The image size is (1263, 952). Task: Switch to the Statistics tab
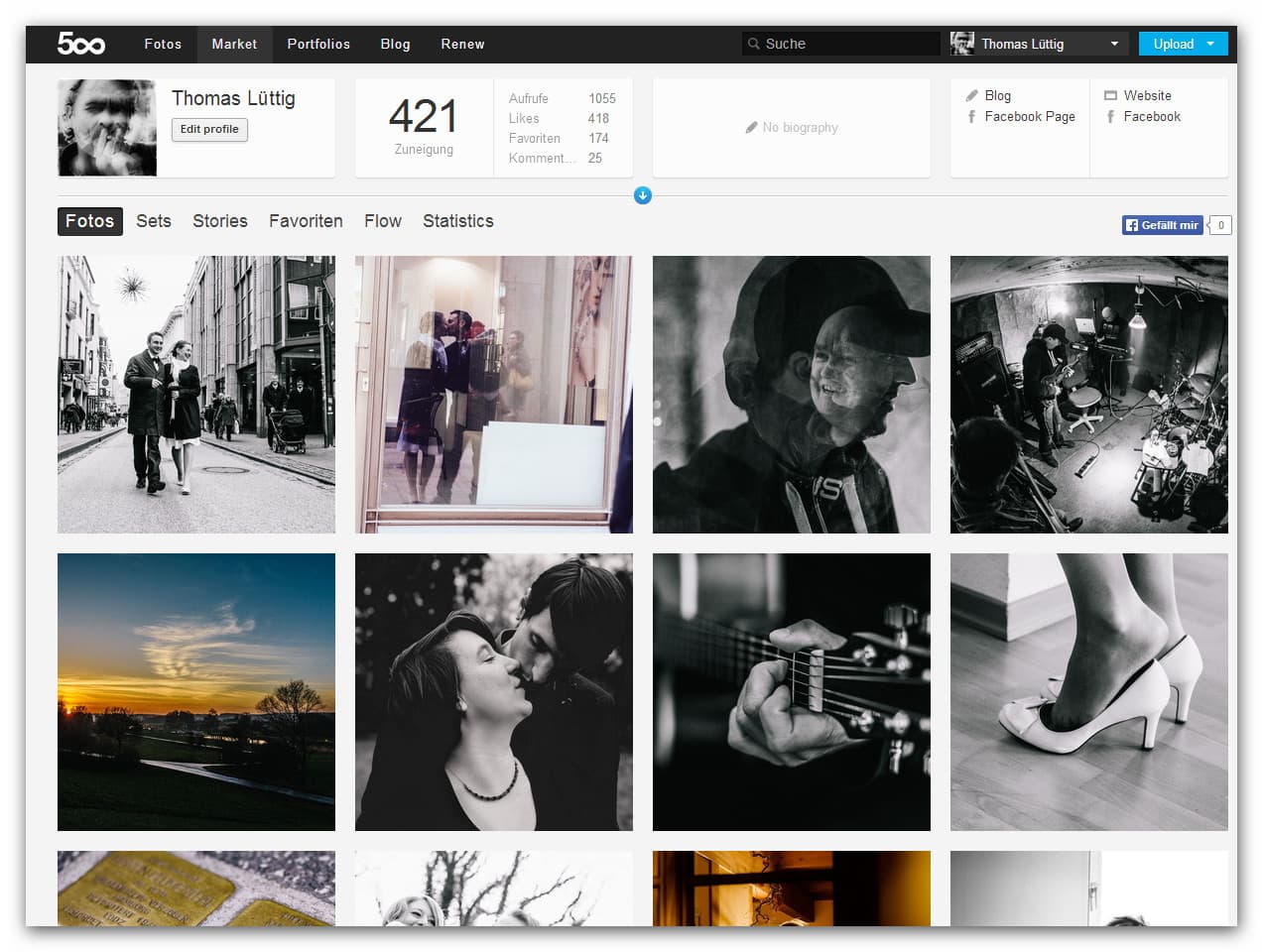(457, 221)
